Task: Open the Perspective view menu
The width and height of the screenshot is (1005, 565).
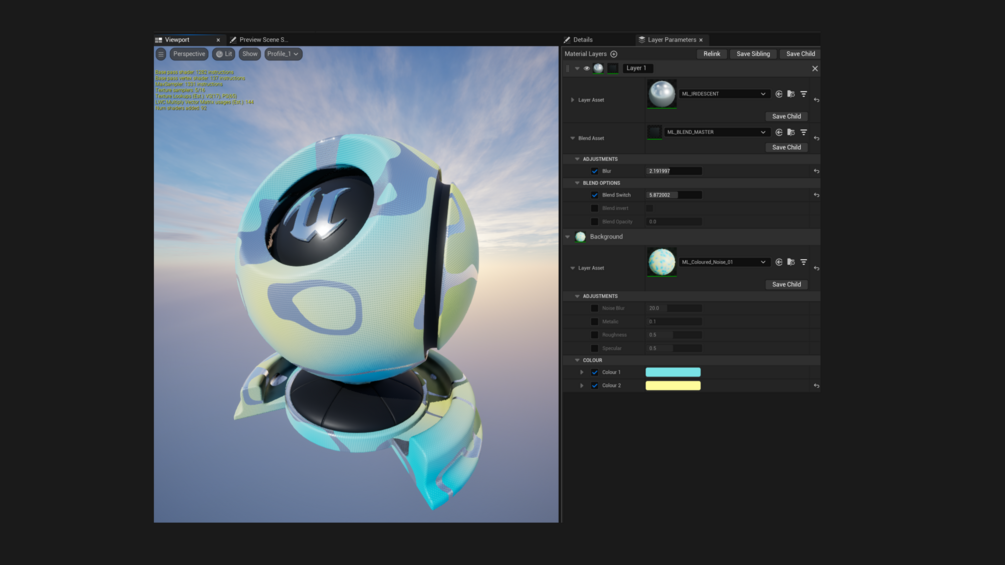Action: click(x=189, y=54)
